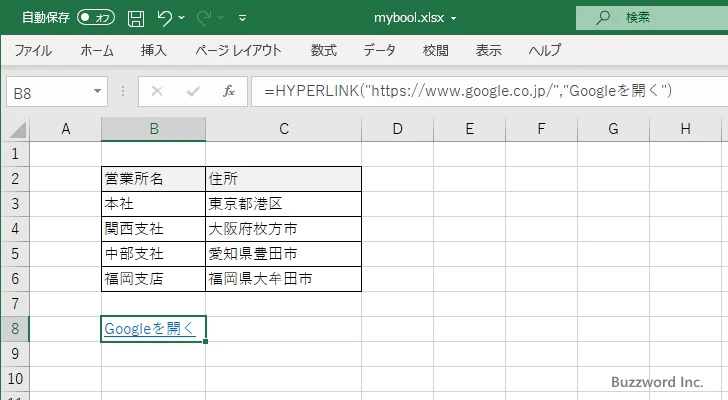
Task: Click the 検索 search box
Action: click(x=652, y=18)
